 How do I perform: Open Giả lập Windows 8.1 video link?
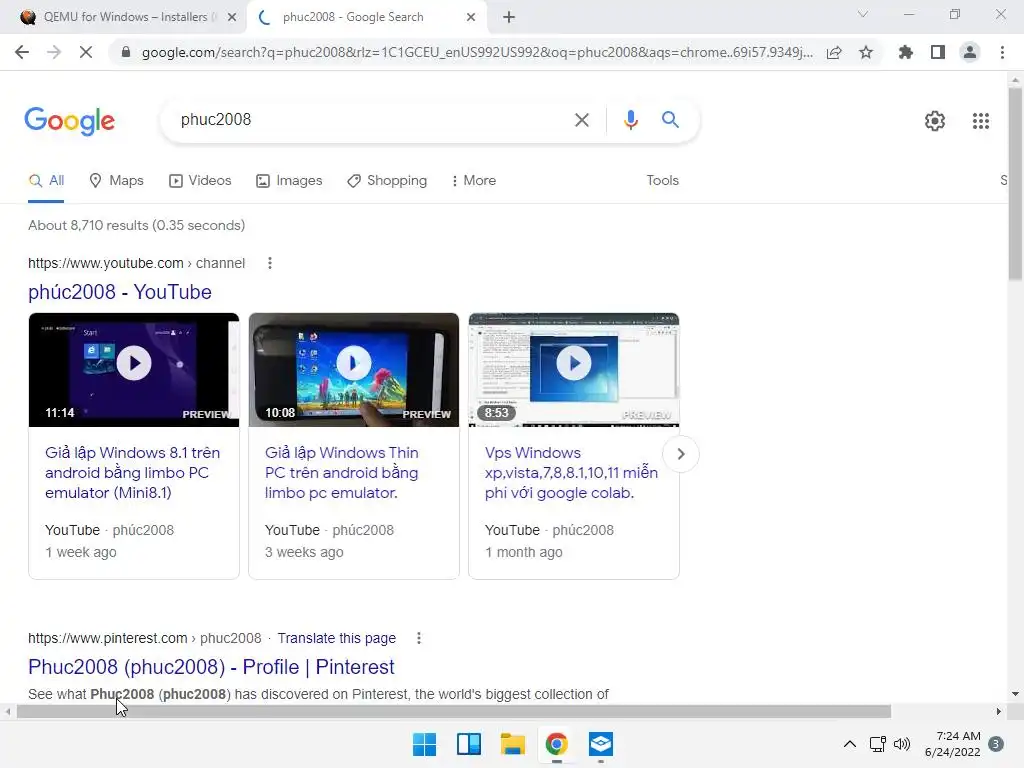pos(133,473)
